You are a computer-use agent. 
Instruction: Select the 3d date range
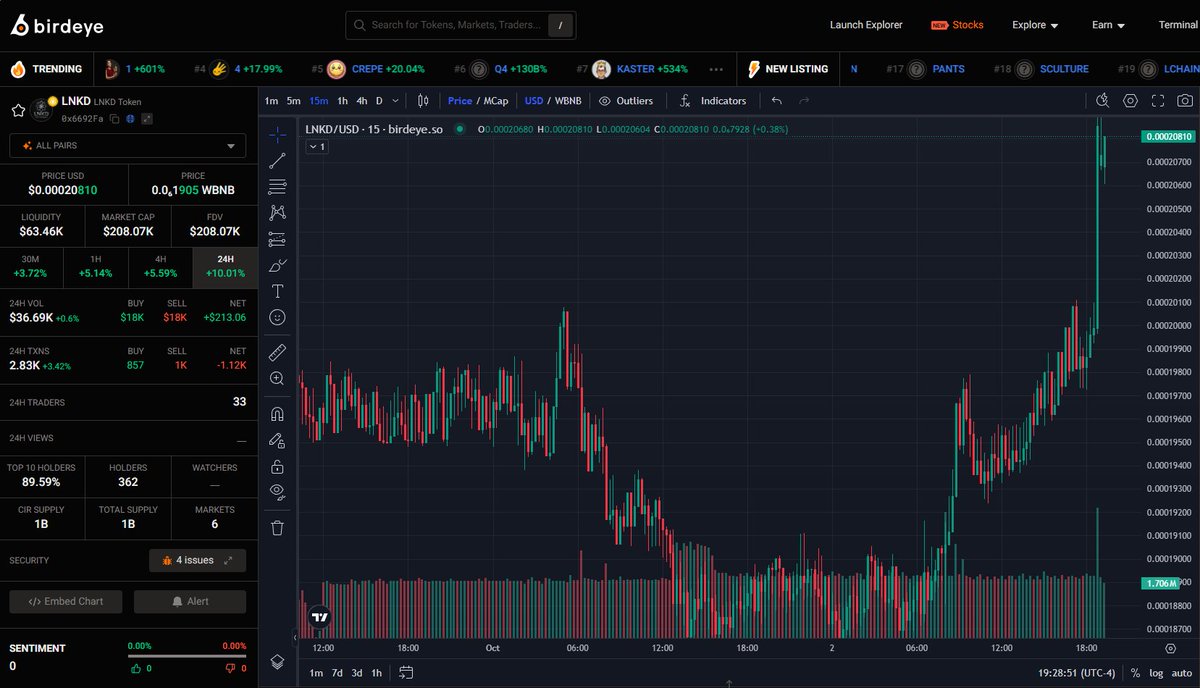click(x=357, y=673)
